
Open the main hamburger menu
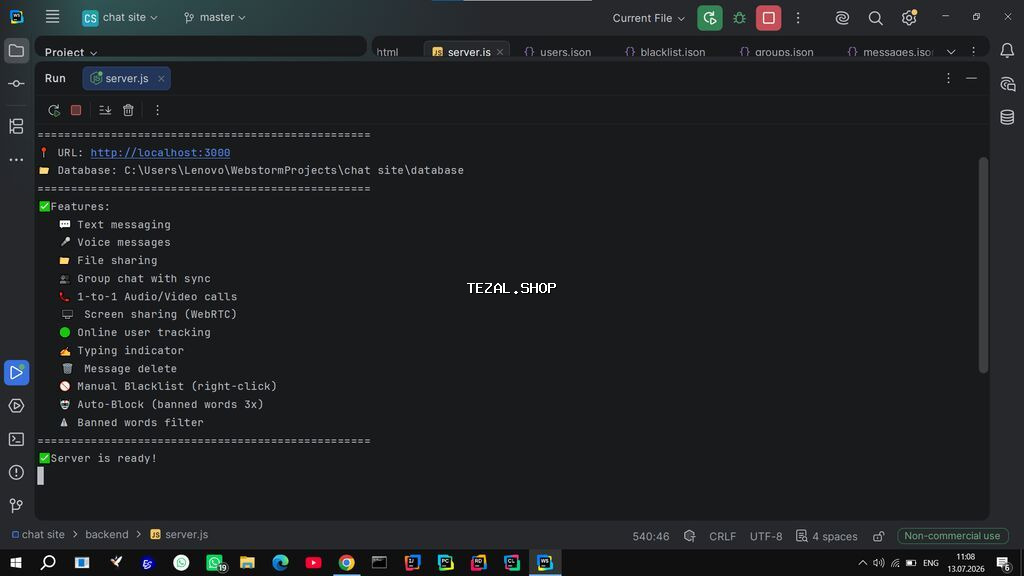point(52,17)
